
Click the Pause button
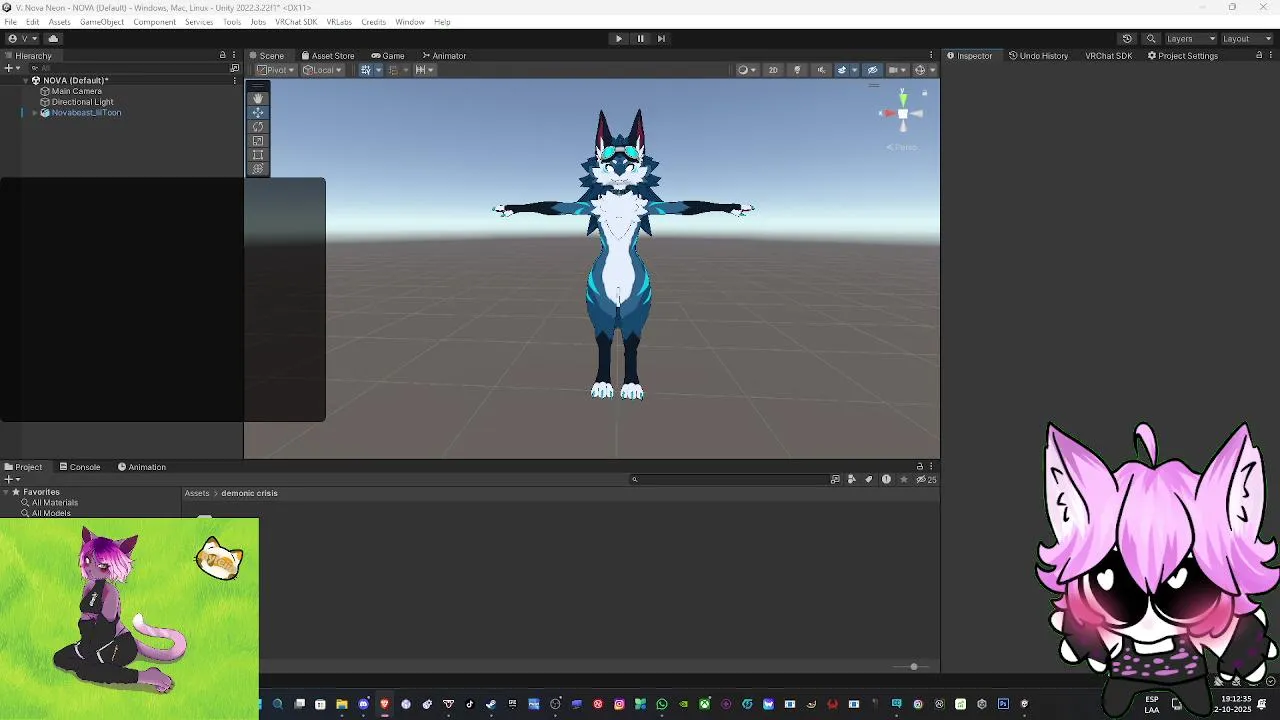640,38
